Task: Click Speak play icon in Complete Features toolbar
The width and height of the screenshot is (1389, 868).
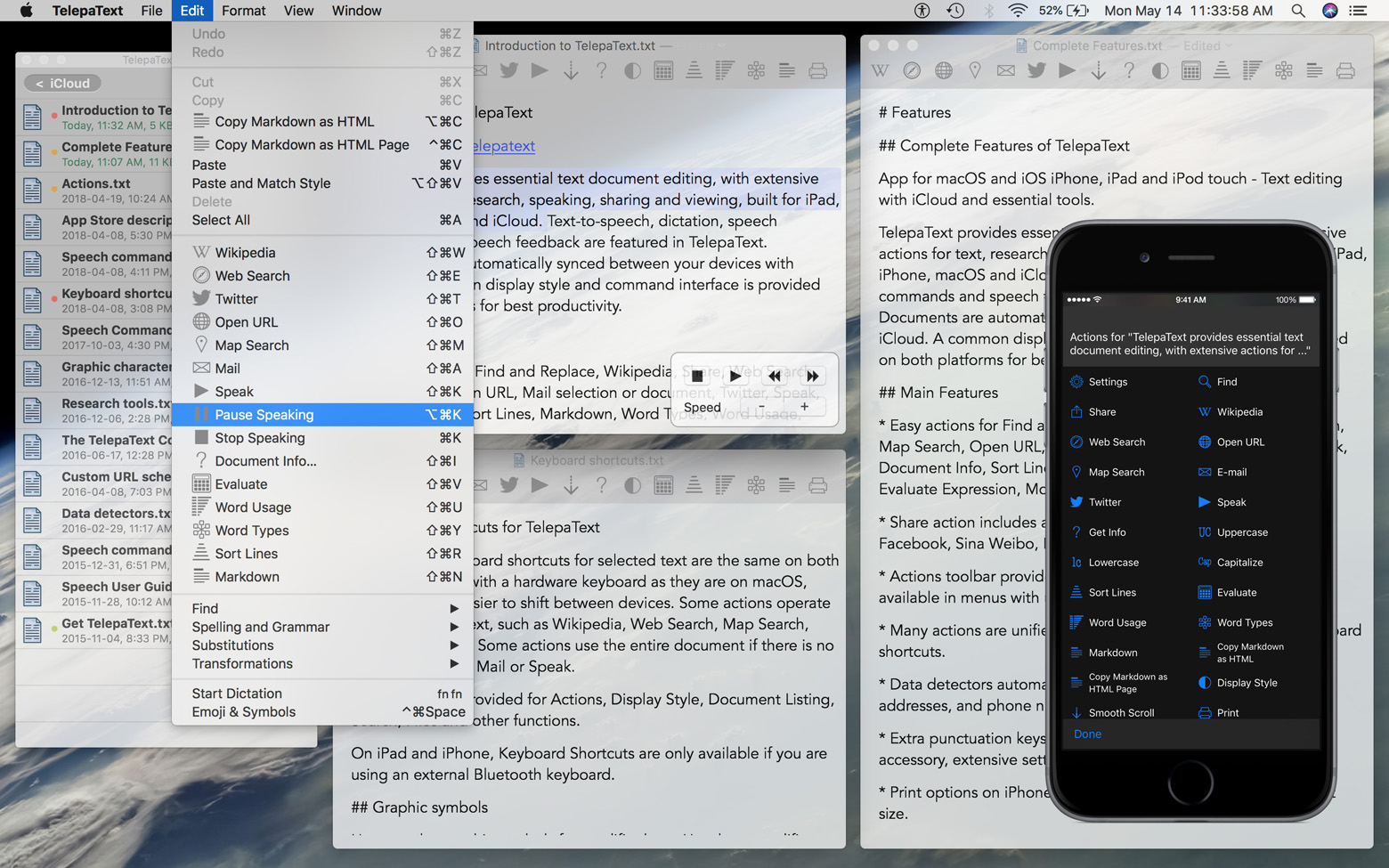Action: pyautogui.click(x=1067, y=70)
